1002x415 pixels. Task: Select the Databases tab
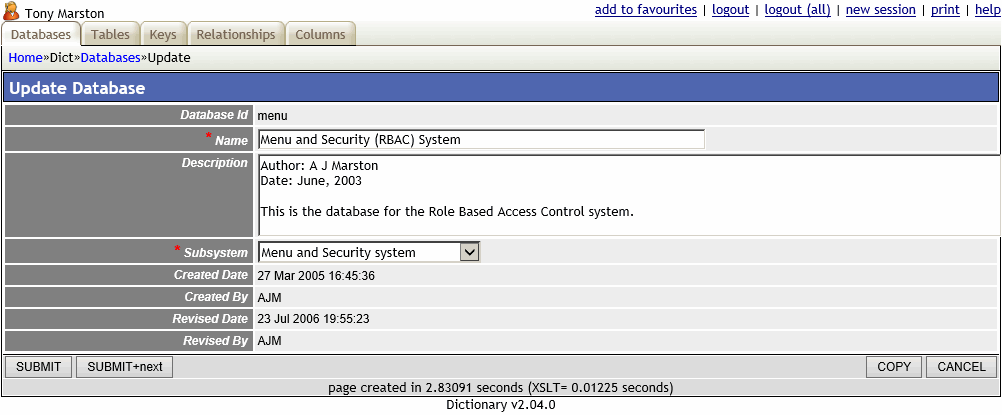[41, 34]
